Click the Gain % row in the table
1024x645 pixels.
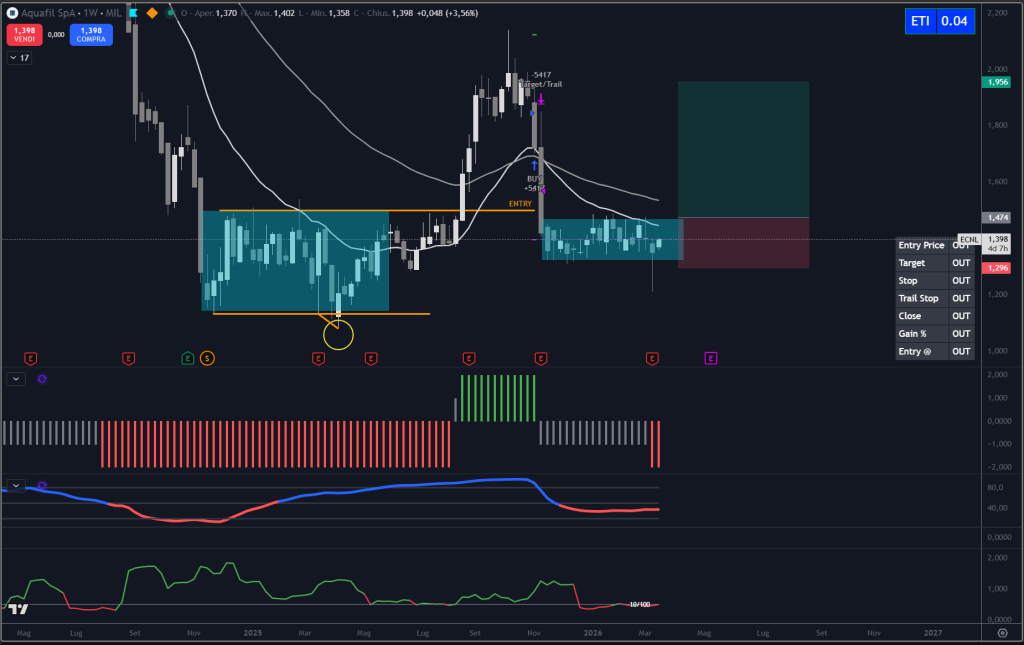click(935, 333)
